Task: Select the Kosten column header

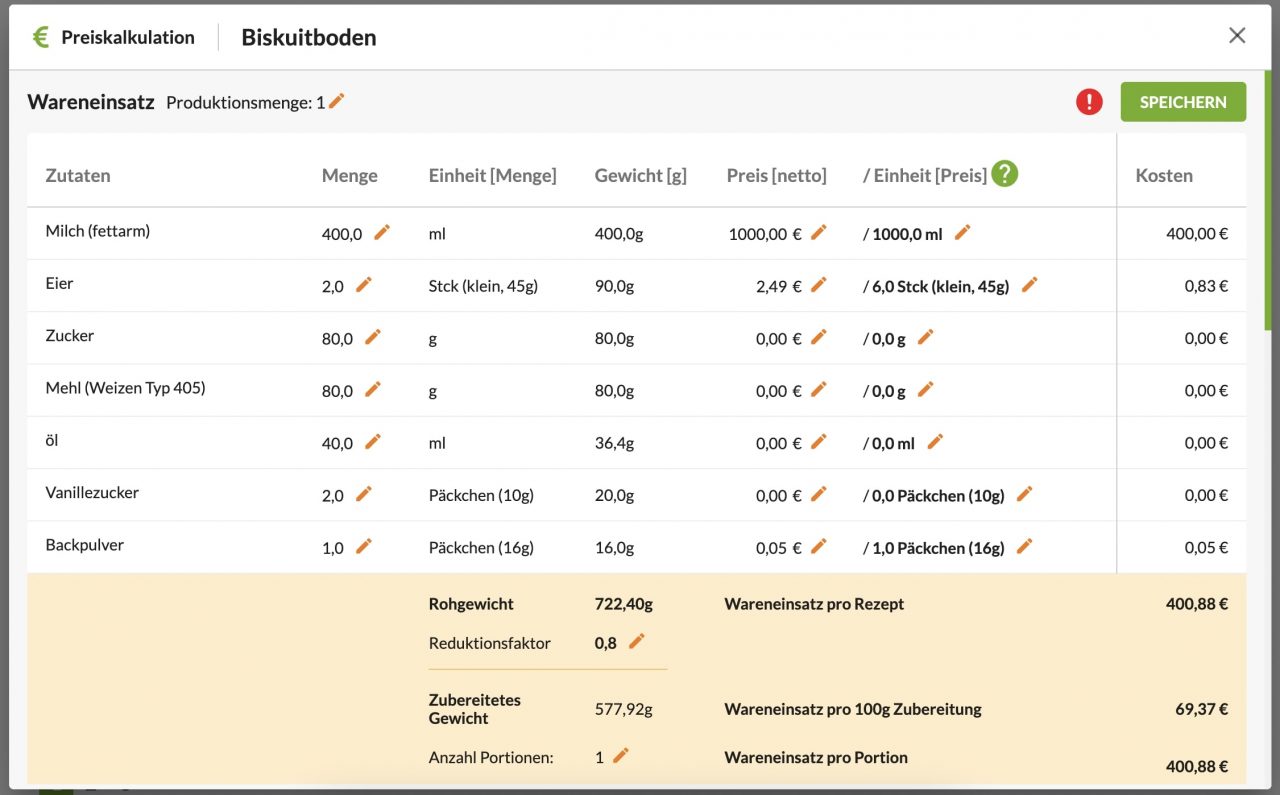Action: pyautogui.click(x=1164, y=175)
